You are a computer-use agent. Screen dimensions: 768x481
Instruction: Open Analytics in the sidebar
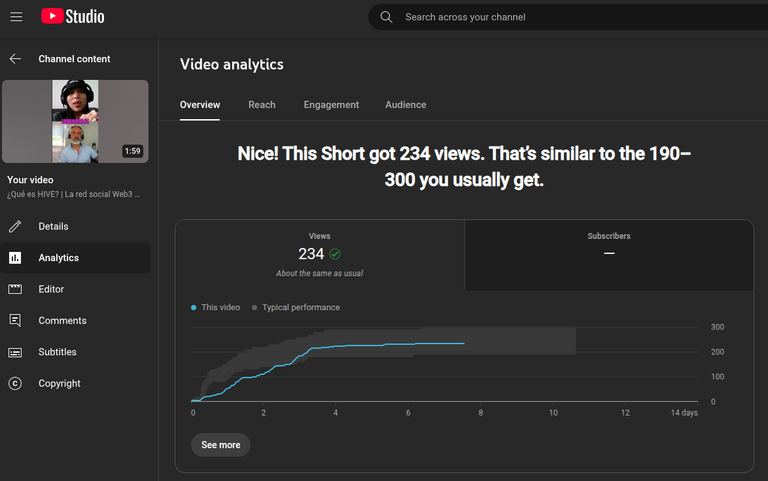pos(75,258)
